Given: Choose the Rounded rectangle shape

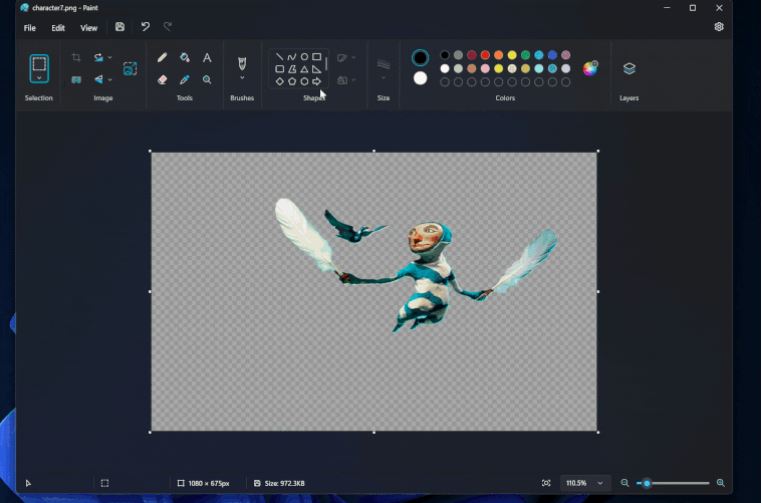Looking at the screenshot, I should pyautogui.click(x=279, y=69).
